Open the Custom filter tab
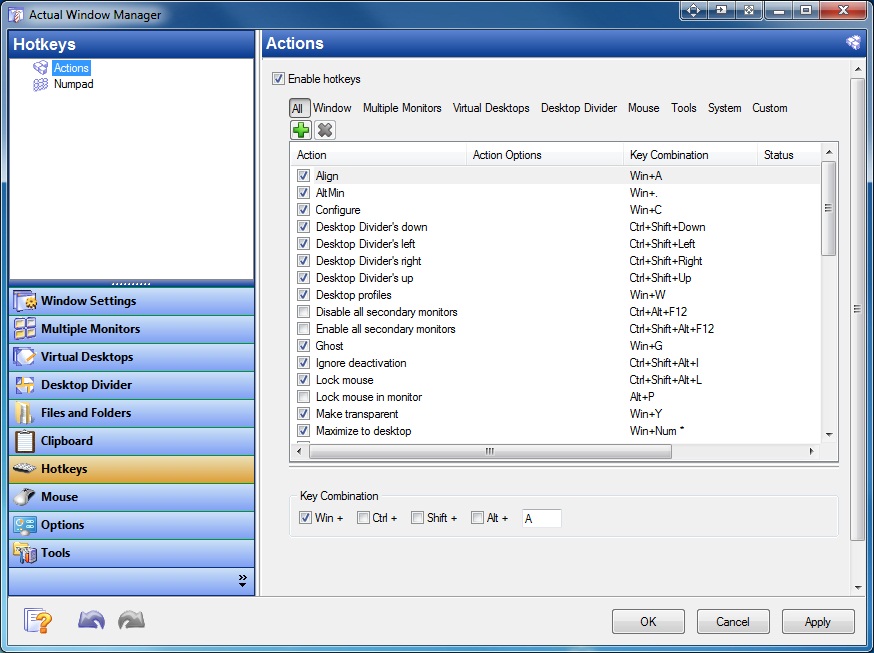Image resolution: width=874 pixels, height=653 pixels. [x=769, y=108]
